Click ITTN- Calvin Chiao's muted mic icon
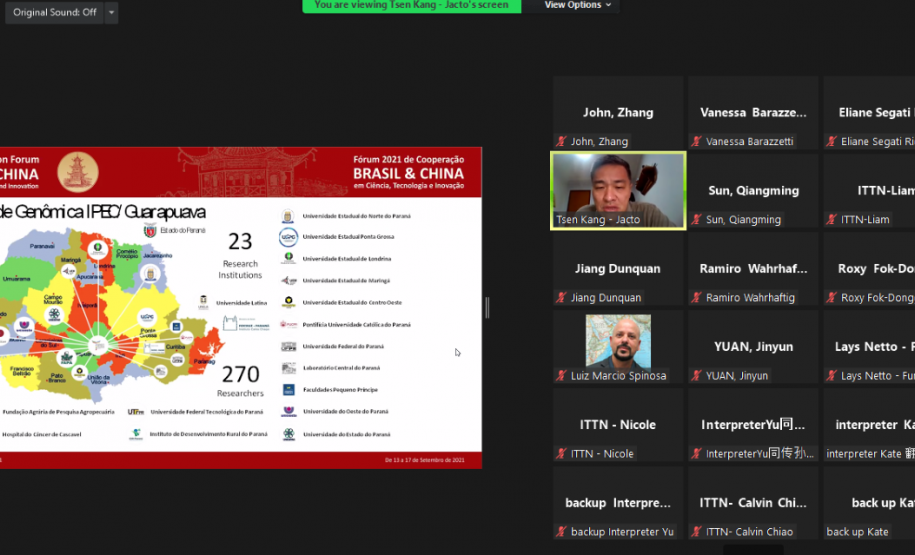Image resolution: width=915 pixels, height=555 pixels. pos(697,532)
